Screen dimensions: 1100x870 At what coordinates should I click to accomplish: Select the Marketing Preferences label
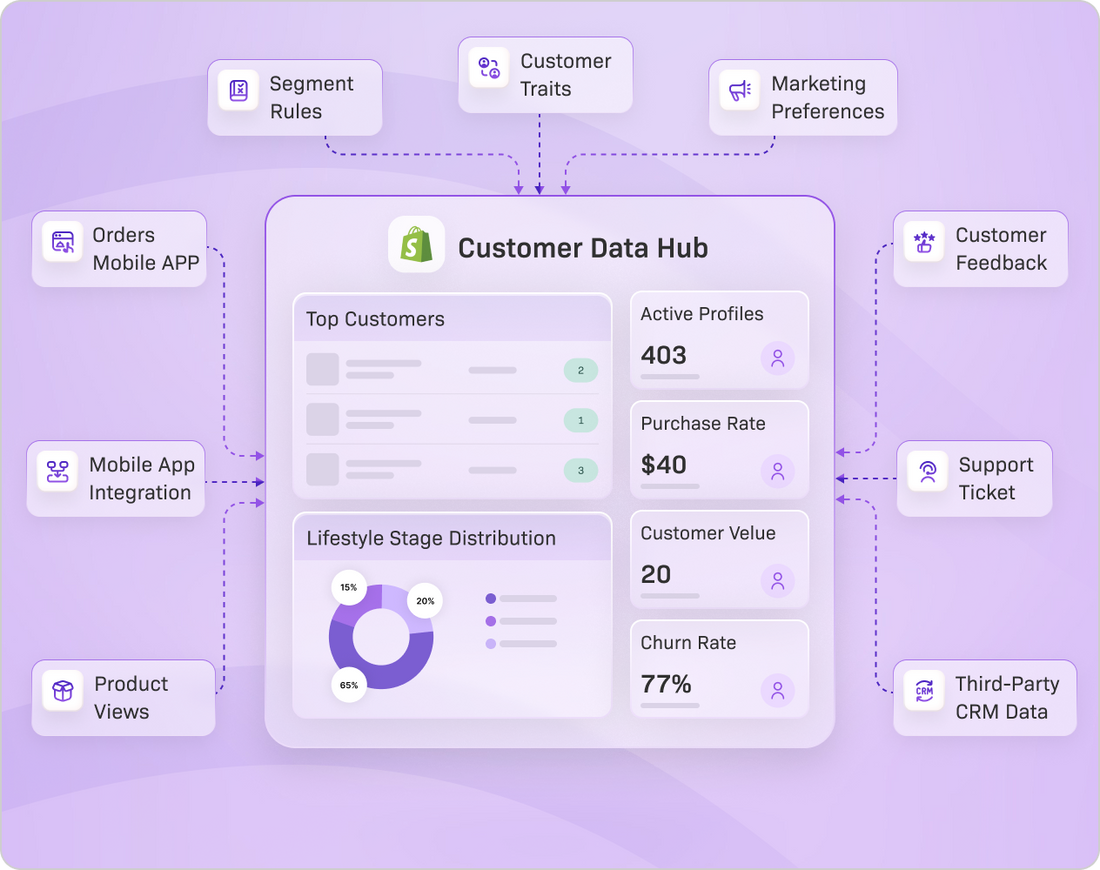coord(828,98)
